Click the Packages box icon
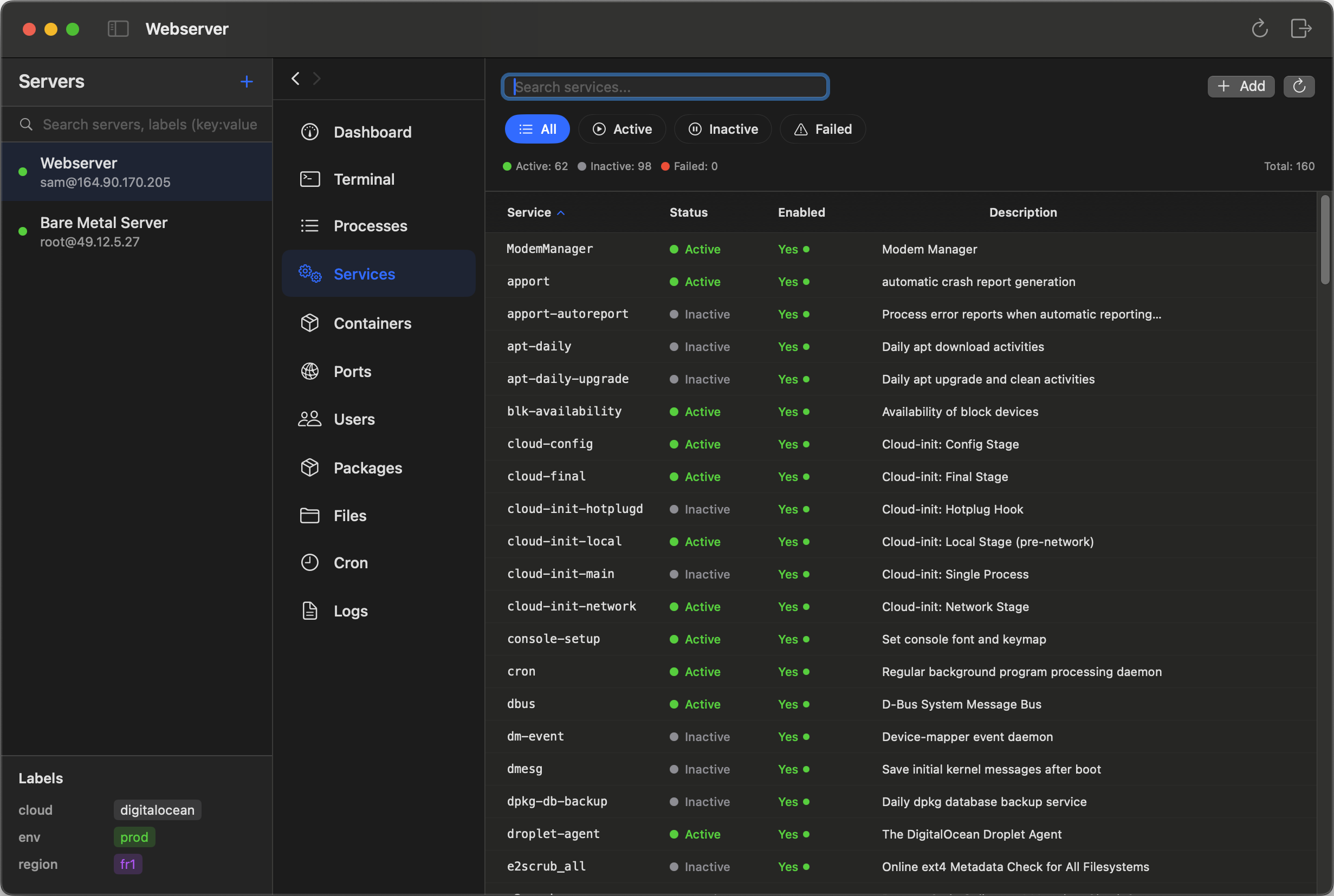 [310, 468]
